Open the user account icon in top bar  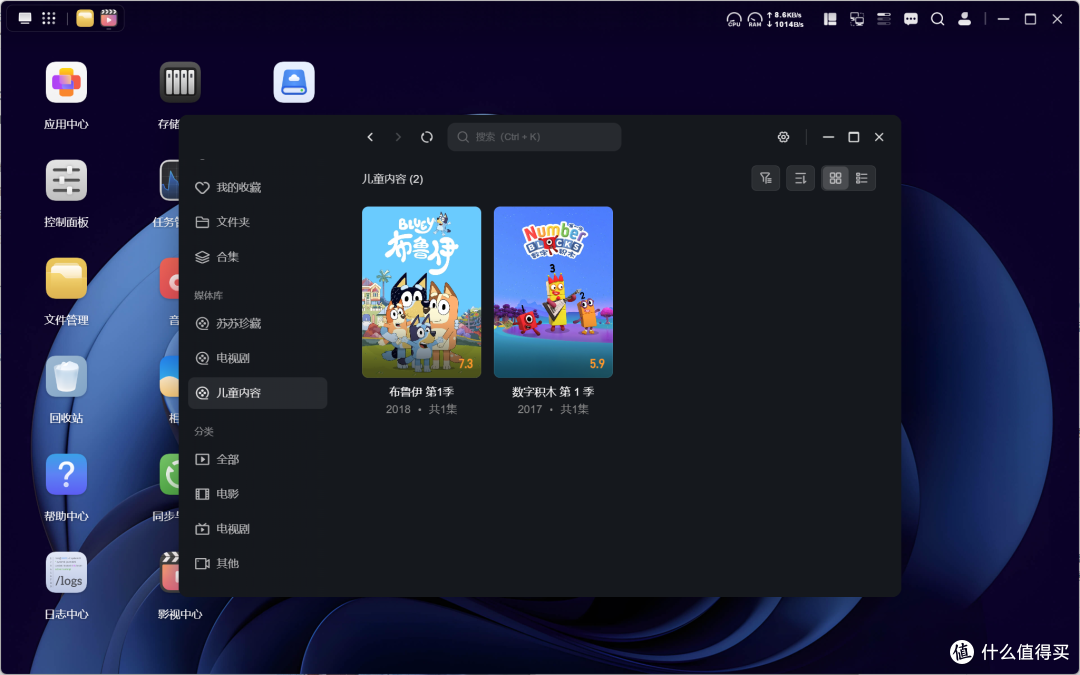click(x=964, y=19)
